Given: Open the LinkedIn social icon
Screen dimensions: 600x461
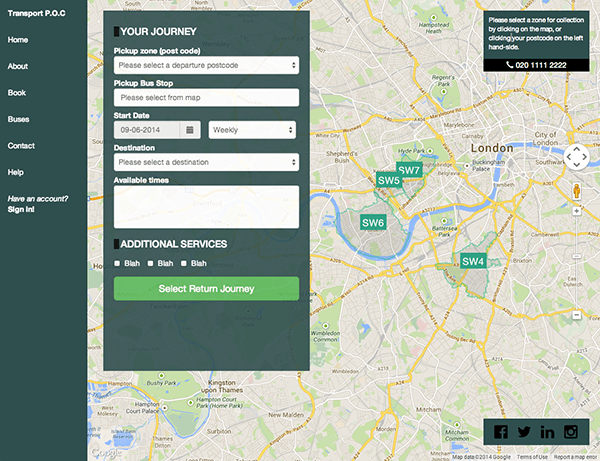Looking at the screenshot, I should pyautogui.click(x=547, y=432).
